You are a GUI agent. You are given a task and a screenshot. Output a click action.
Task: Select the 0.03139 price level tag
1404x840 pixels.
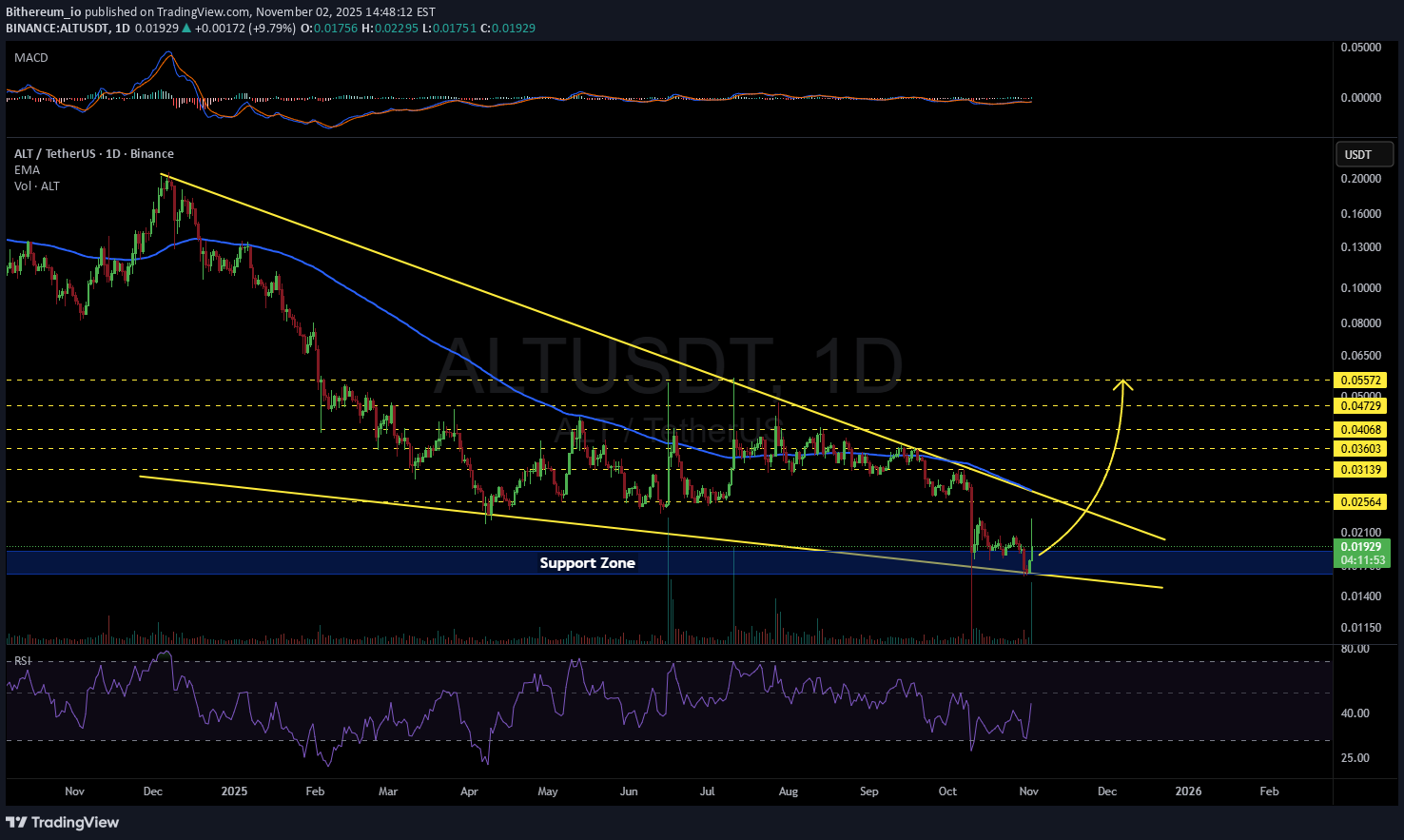point(1362,470)
